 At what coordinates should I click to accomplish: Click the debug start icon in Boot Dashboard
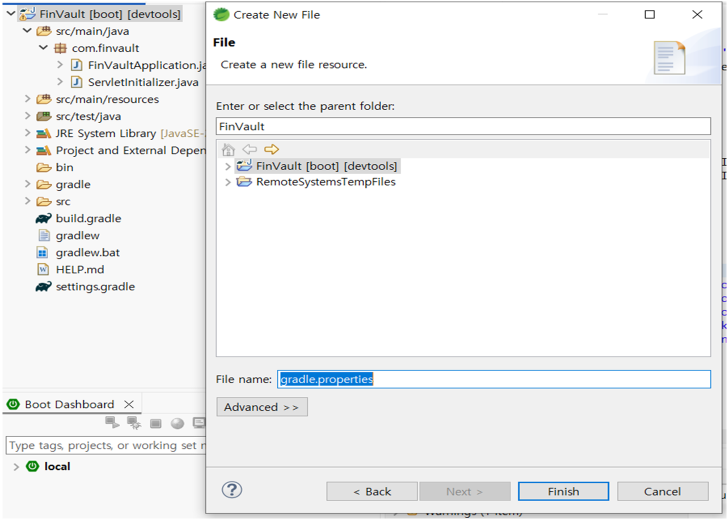coord(134,422)
